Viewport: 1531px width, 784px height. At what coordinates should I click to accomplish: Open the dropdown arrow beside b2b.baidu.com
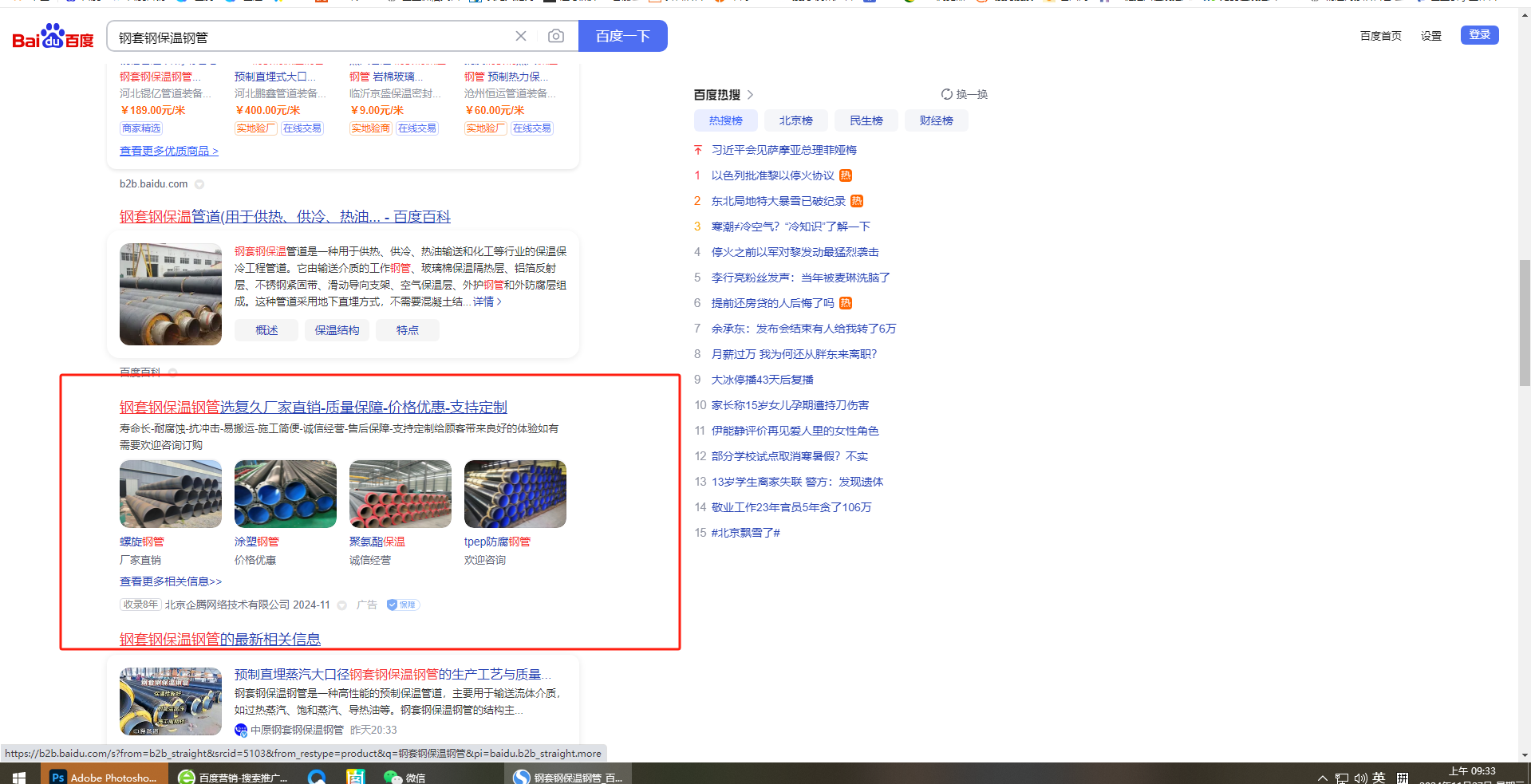(x=199, y=184)
